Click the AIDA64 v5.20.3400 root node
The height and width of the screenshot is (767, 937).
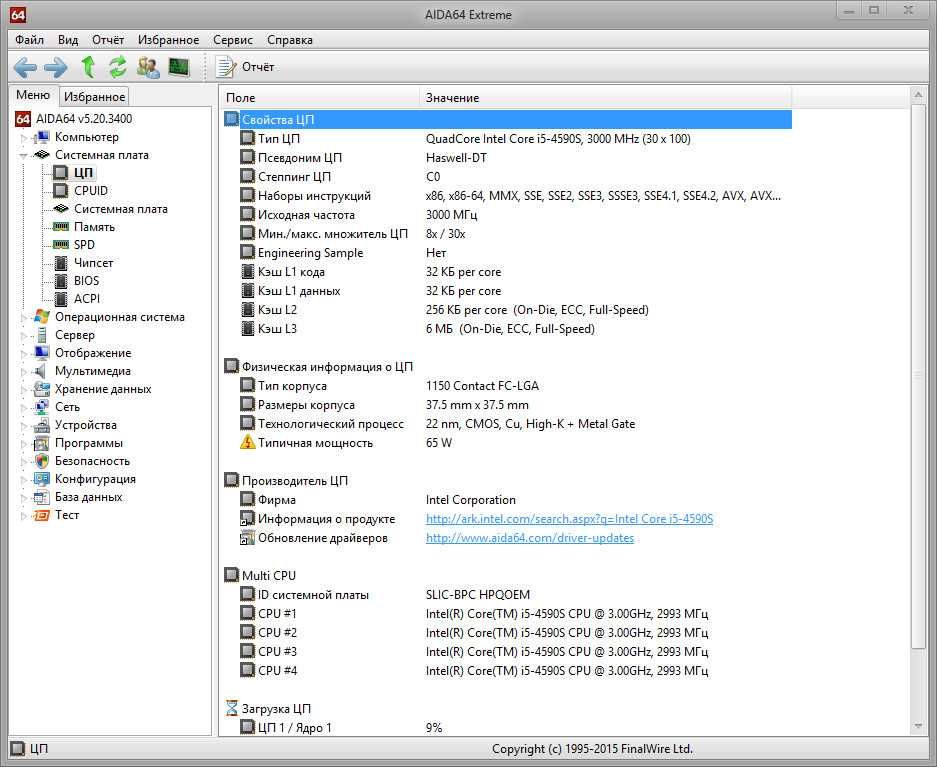click(84, 119)
